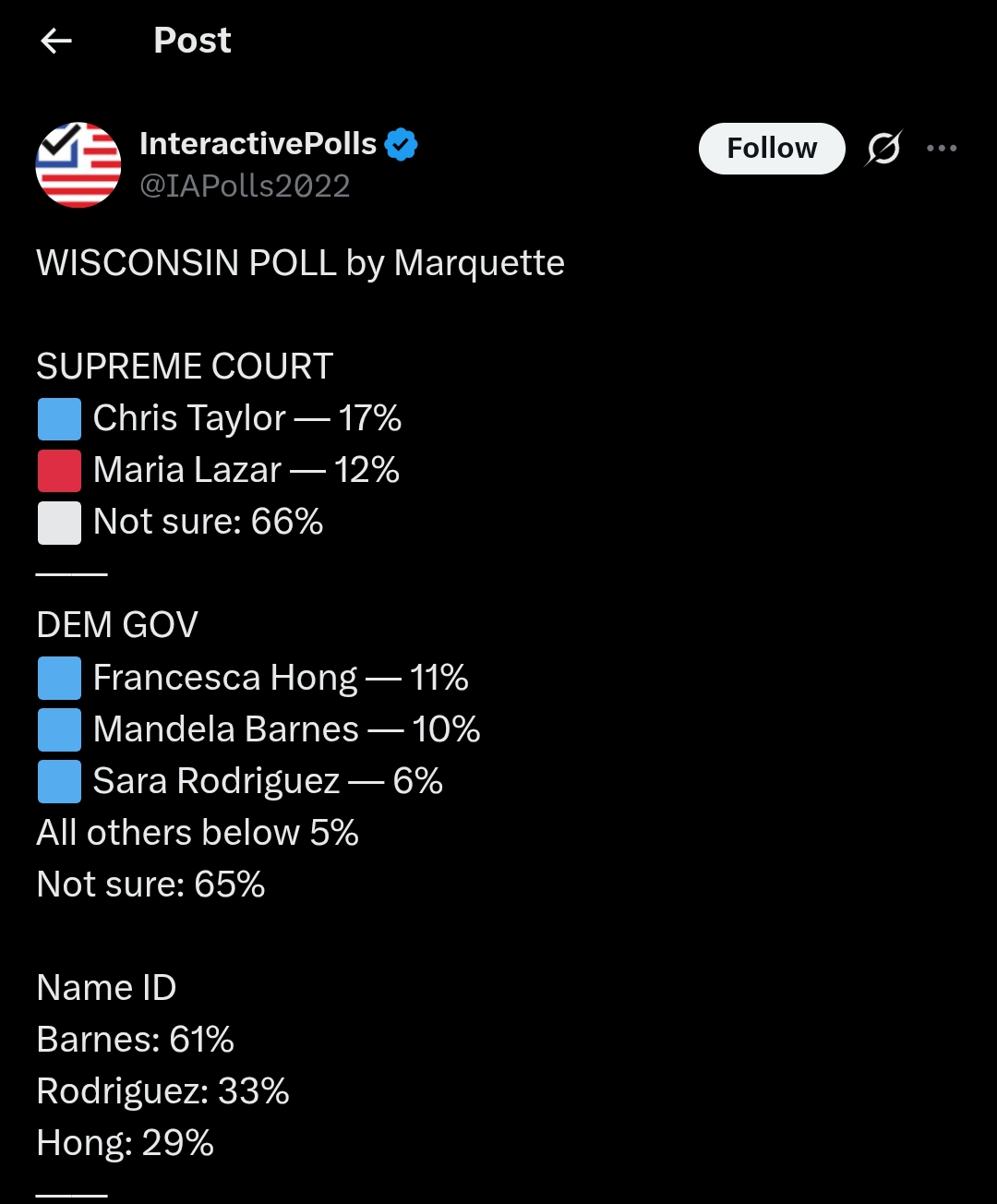Open the three-dot more options menu
Viewport: 997px width, 1204px height.
point(942,149)
